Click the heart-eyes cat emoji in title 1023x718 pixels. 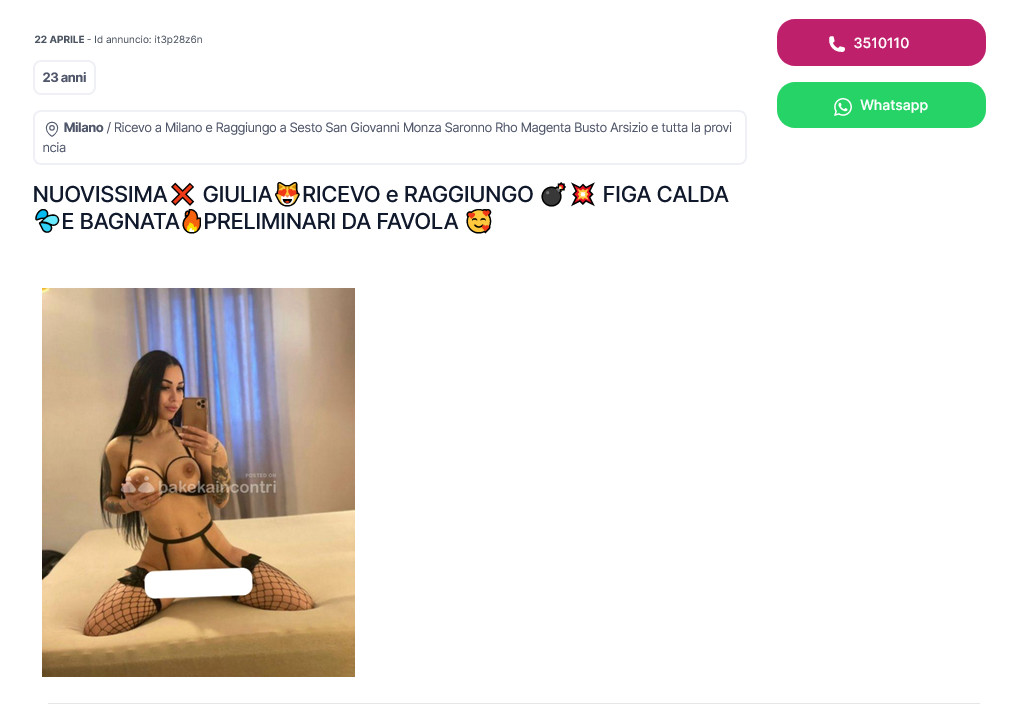point(287,194)
